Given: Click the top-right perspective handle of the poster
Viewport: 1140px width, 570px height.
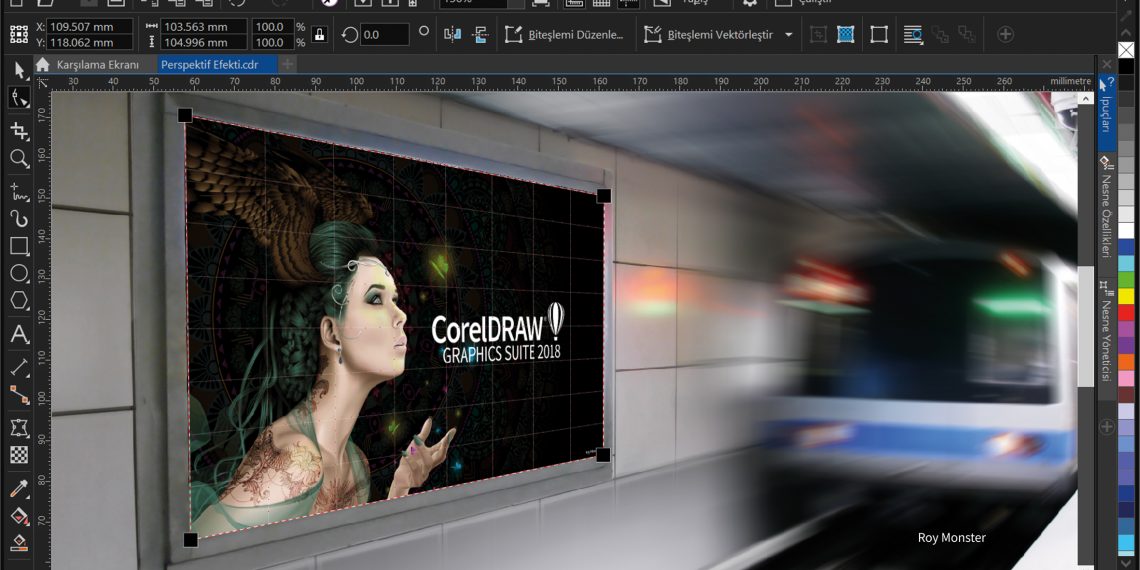Looking at the screenshot, I should point(603,196).
